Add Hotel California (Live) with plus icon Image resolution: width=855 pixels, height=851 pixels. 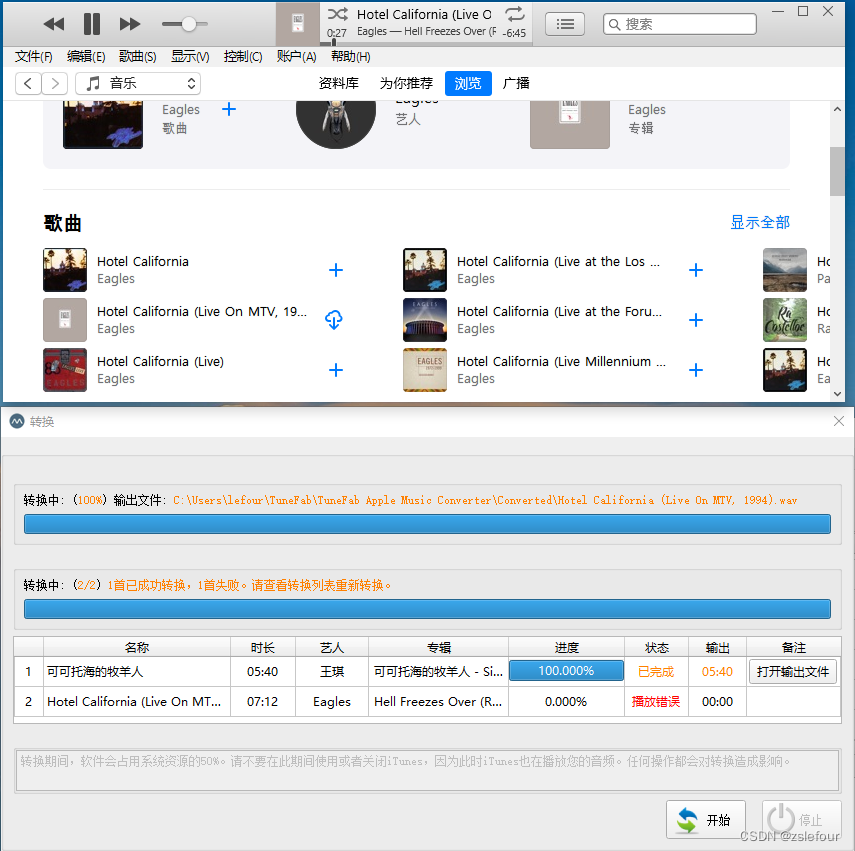pyautogui.click(x=336, y=370)
